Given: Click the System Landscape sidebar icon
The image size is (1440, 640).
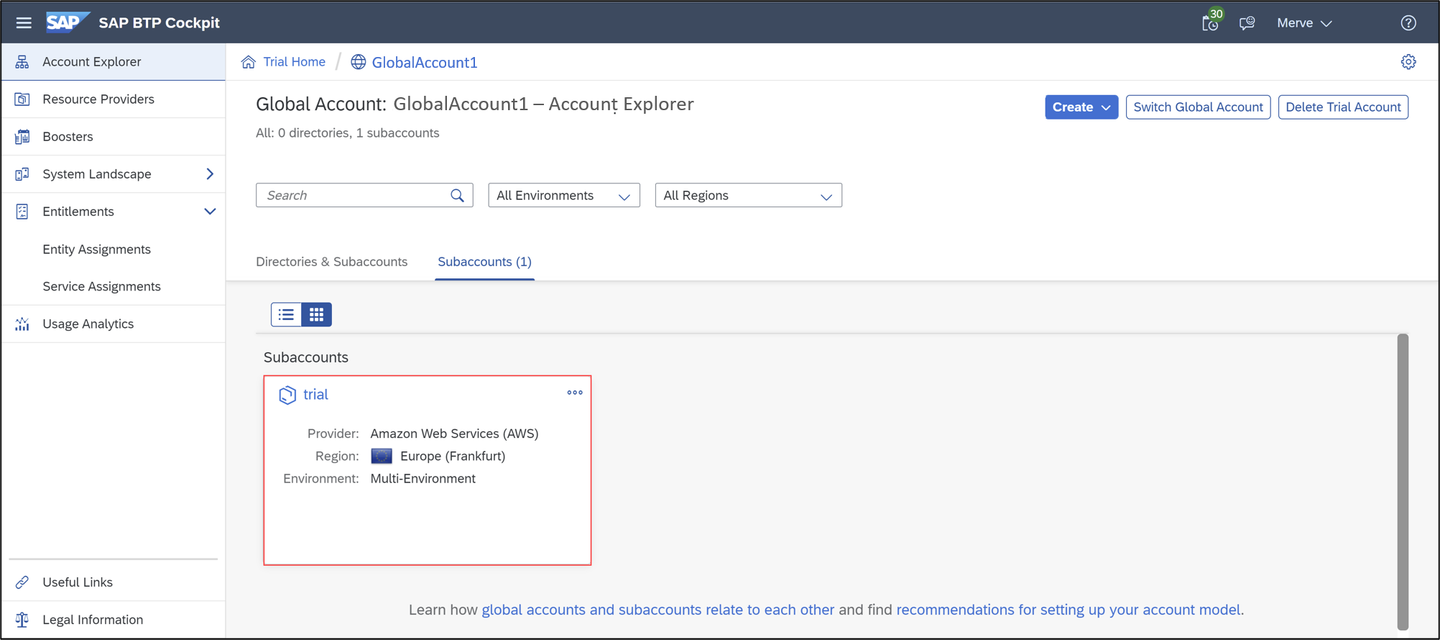Looking at the screenshot, I should coord(22,174).
